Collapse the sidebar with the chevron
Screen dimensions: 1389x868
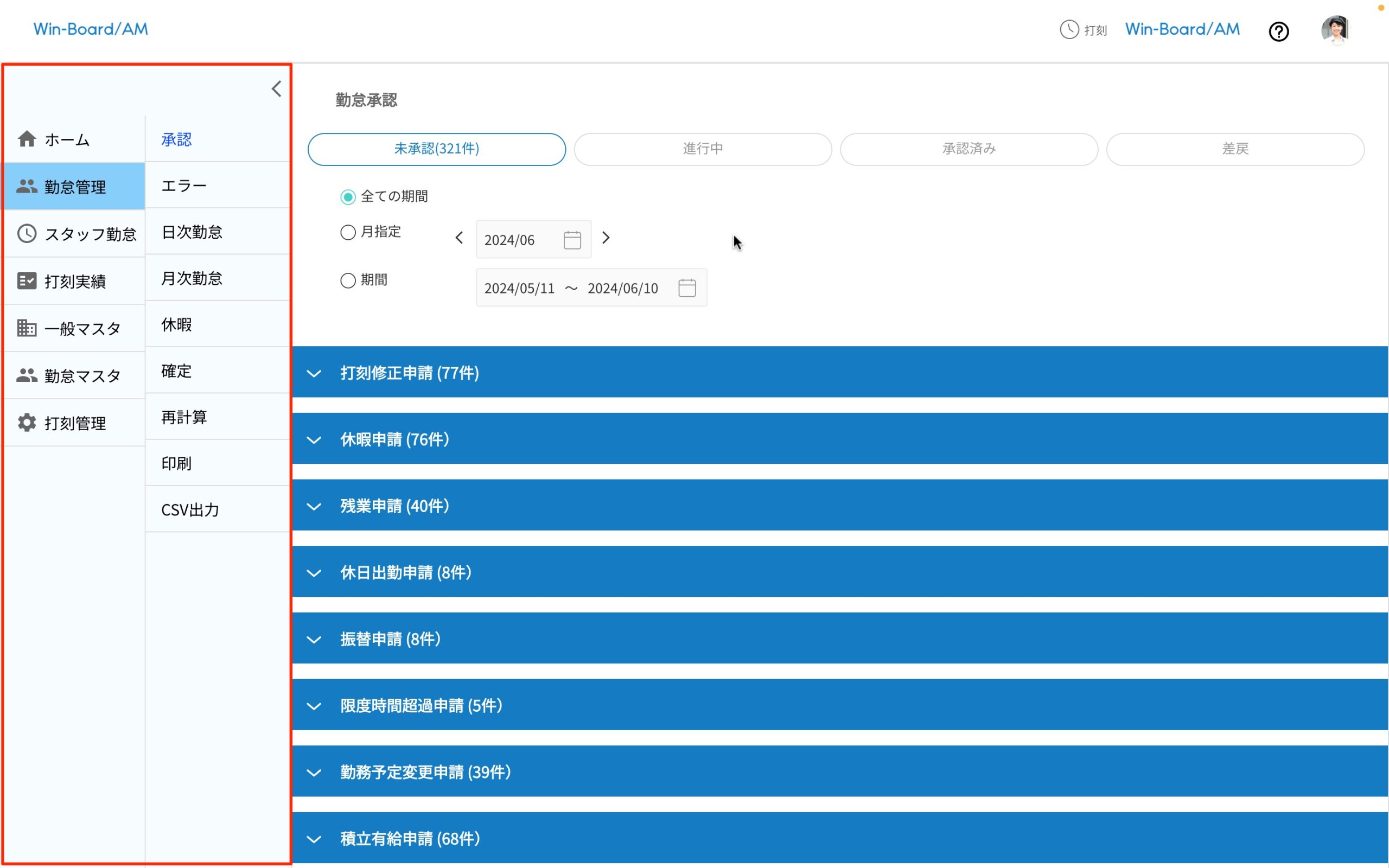click(x=276, y=88)
